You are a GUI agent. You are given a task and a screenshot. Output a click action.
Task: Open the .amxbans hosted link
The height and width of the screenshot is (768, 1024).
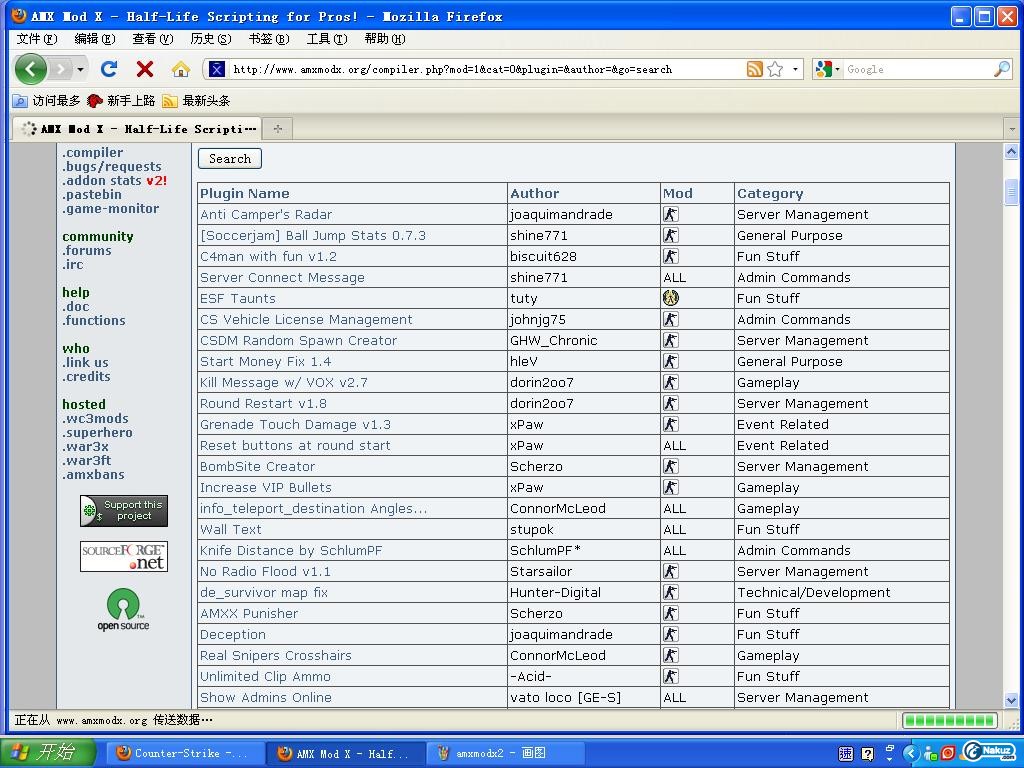[x=93, y=474]
